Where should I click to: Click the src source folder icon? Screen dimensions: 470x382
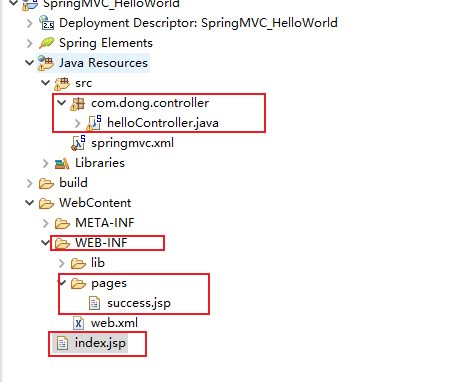pos(62,83)
